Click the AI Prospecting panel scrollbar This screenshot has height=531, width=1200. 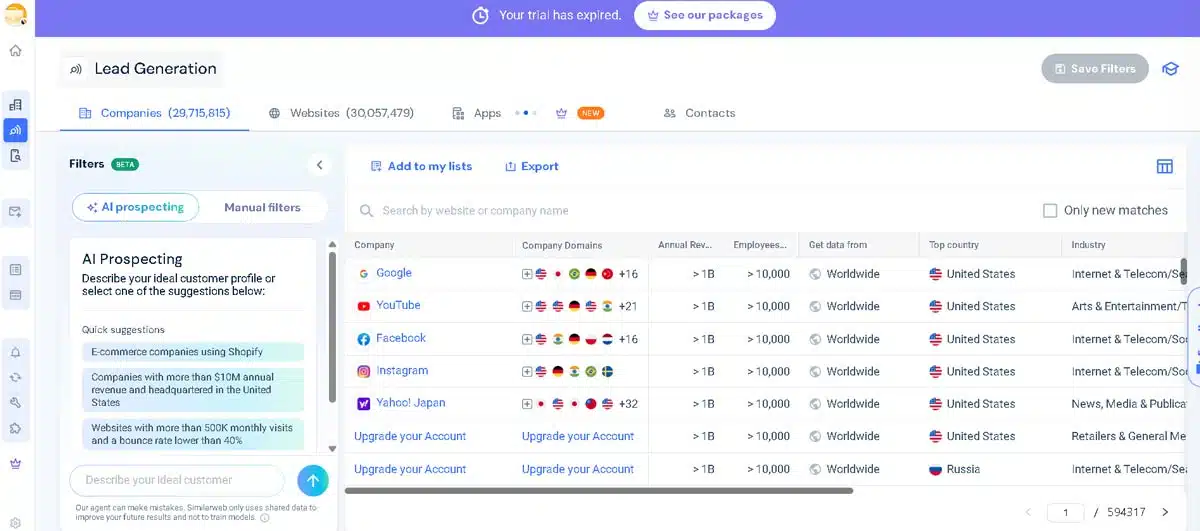tap(332, 327)
